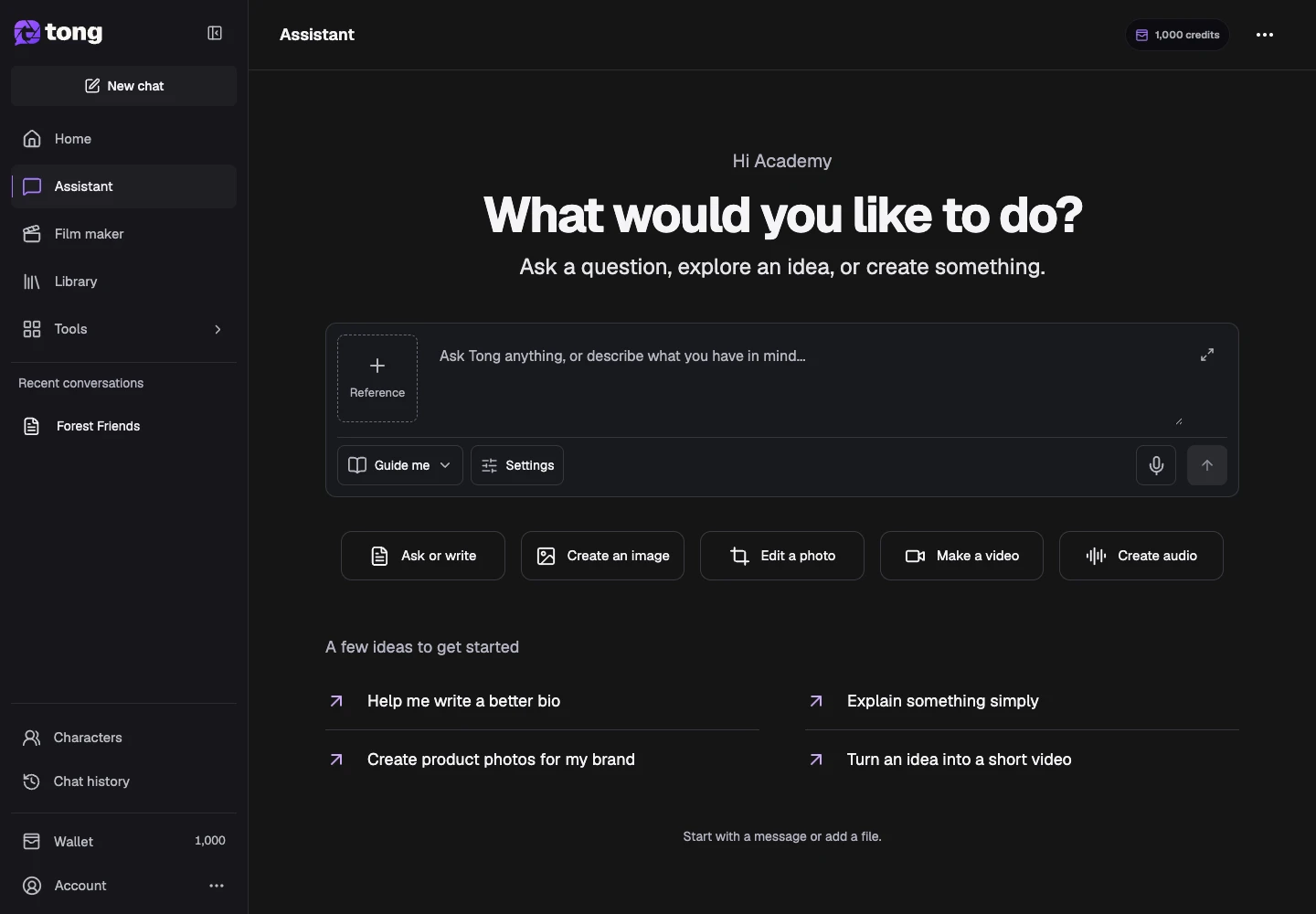The height and width of the screenshot is (914, 1316).
Task: Expand Tools chevron arrow
Action: (218, 329)
